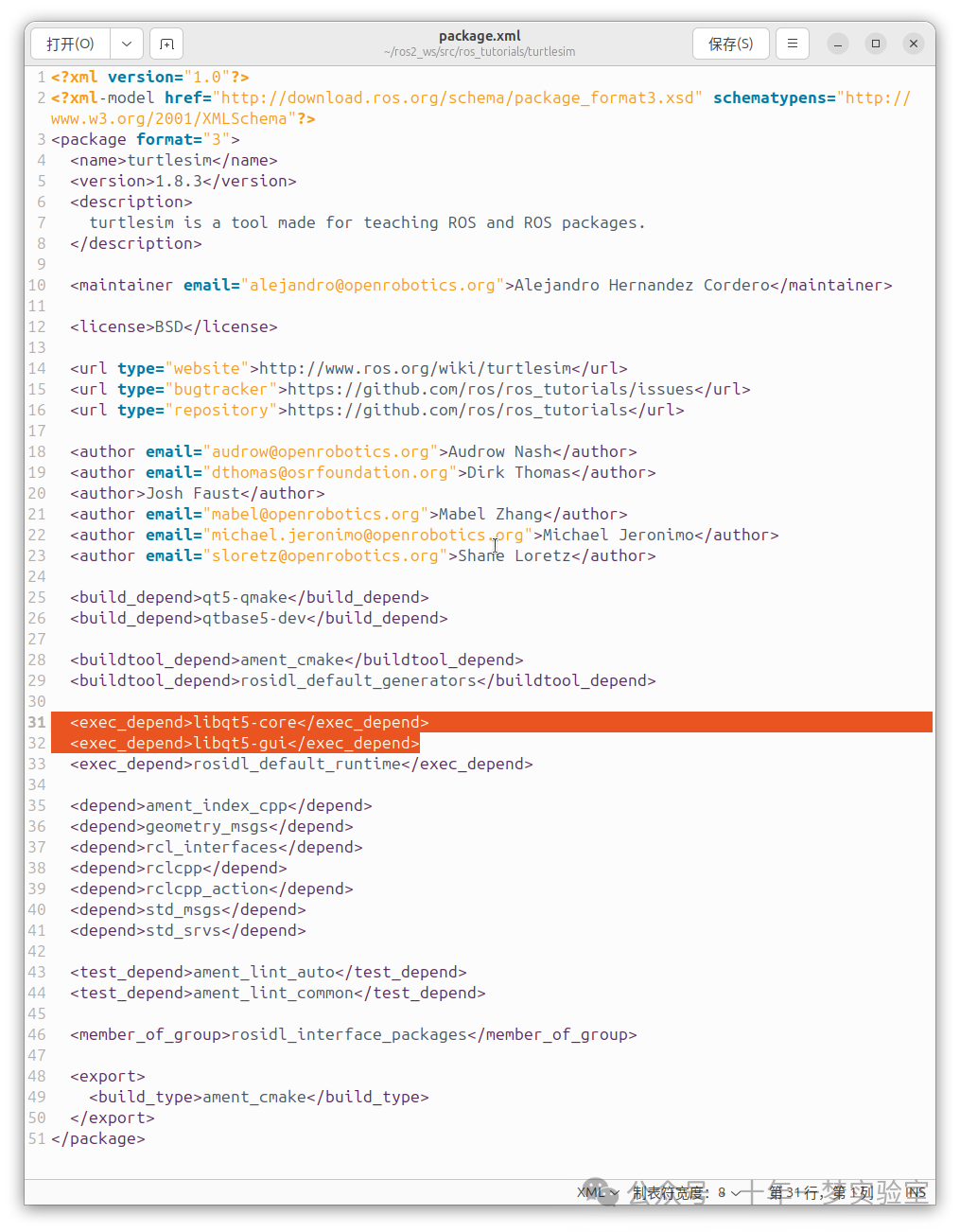Viewport: 960px width, 1232px height.
Task: Close the package.xml editor window
Action: 914,44
